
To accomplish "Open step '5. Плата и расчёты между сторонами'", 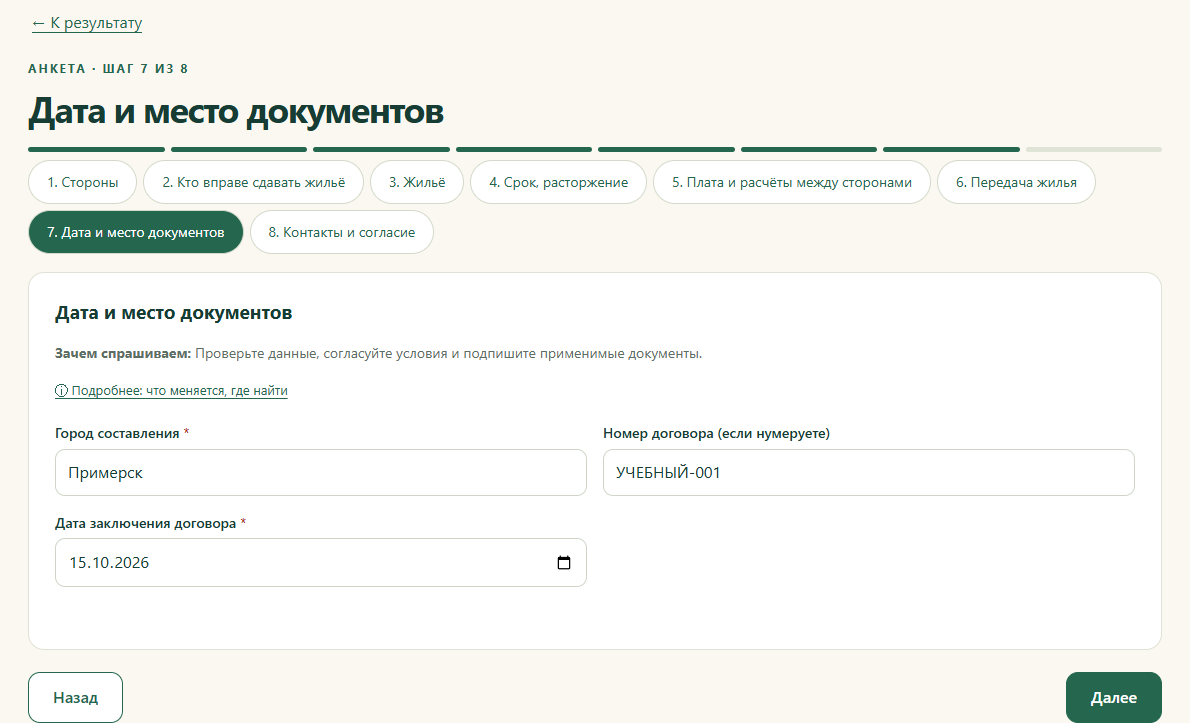I will 792,182.
